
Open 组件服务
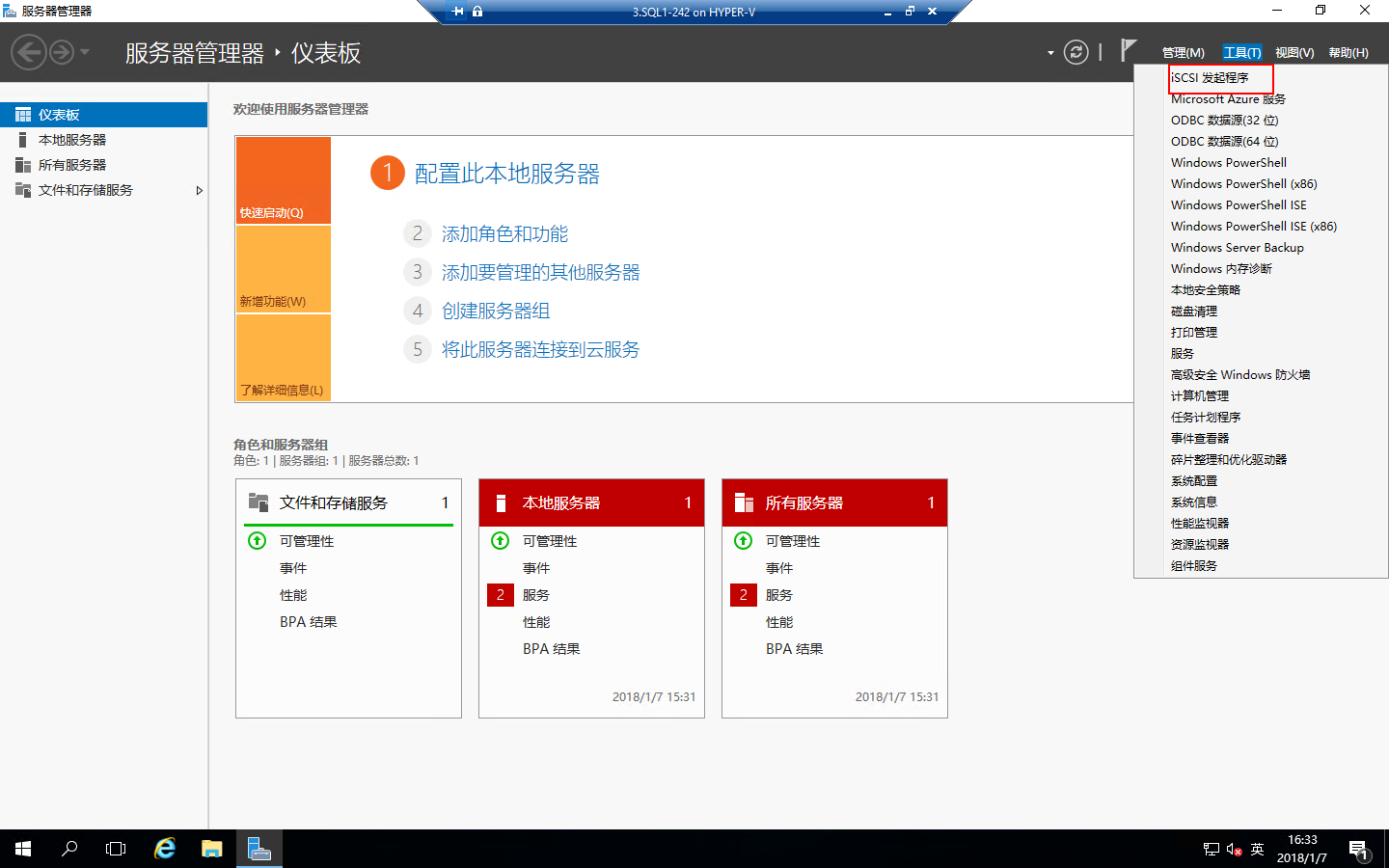1194,566
